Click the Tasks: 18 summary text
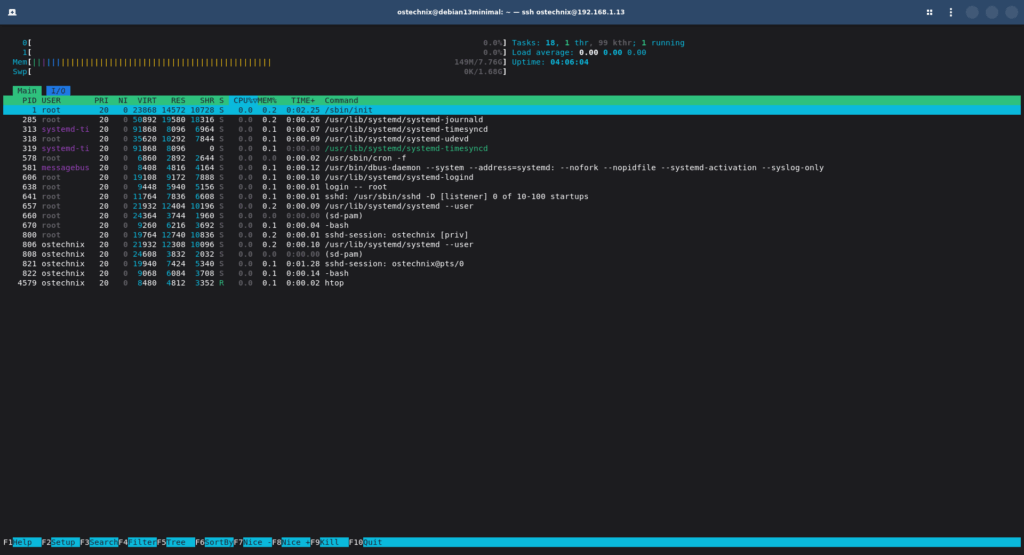This screenshot has height=555, width=1024. click(x=598, y=43)
